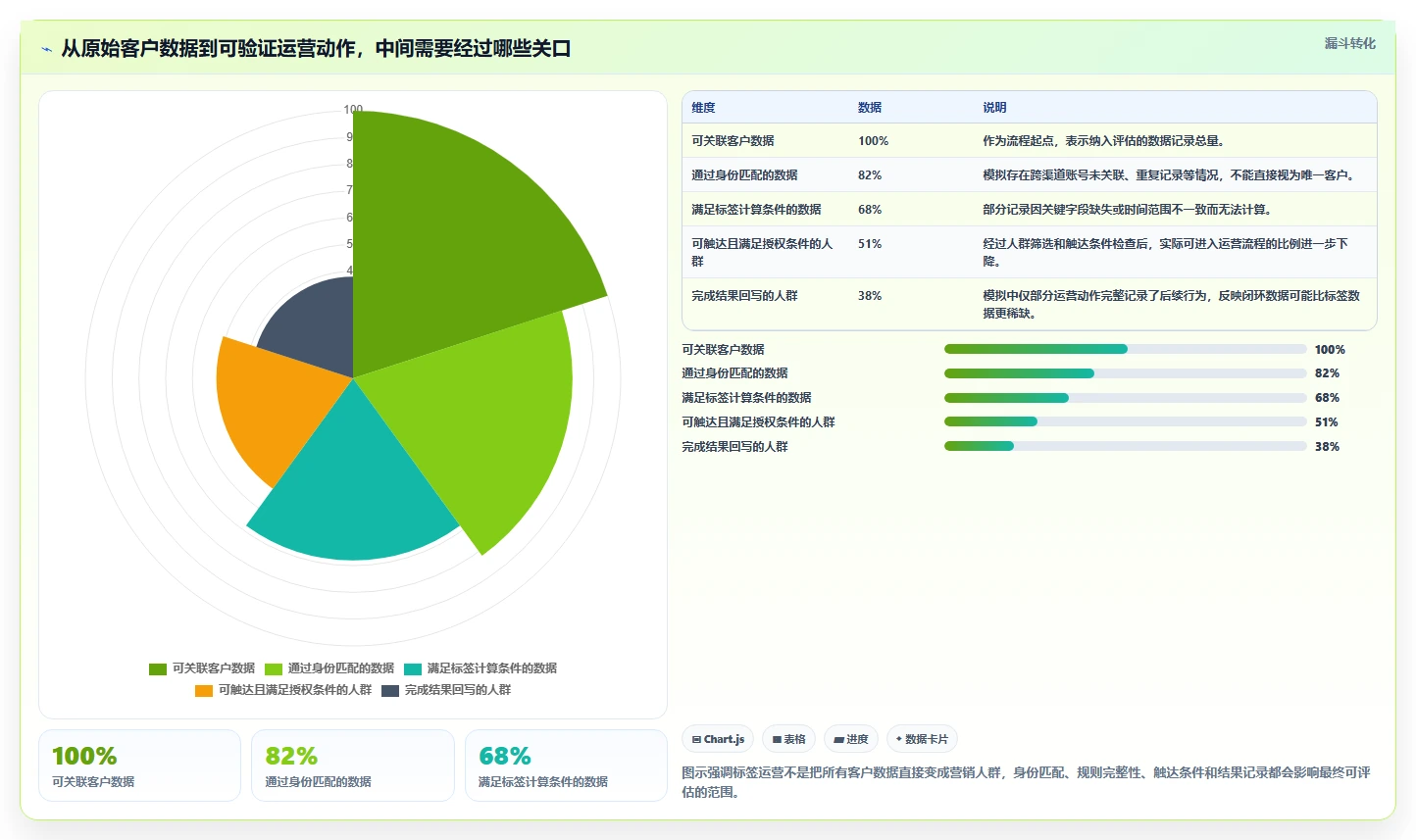Select the 满足标签计算条件的数据 table cell

point(765,210)
